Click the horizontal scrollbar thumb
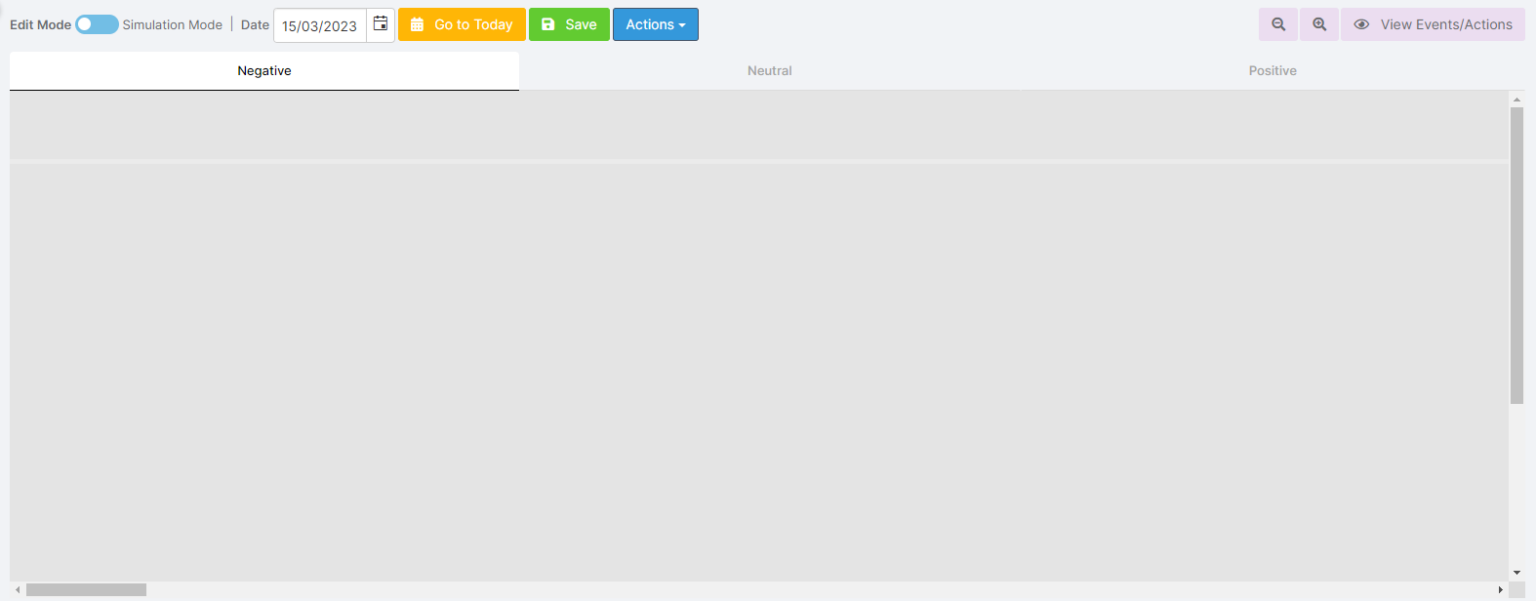 click(x=85, y=589)
